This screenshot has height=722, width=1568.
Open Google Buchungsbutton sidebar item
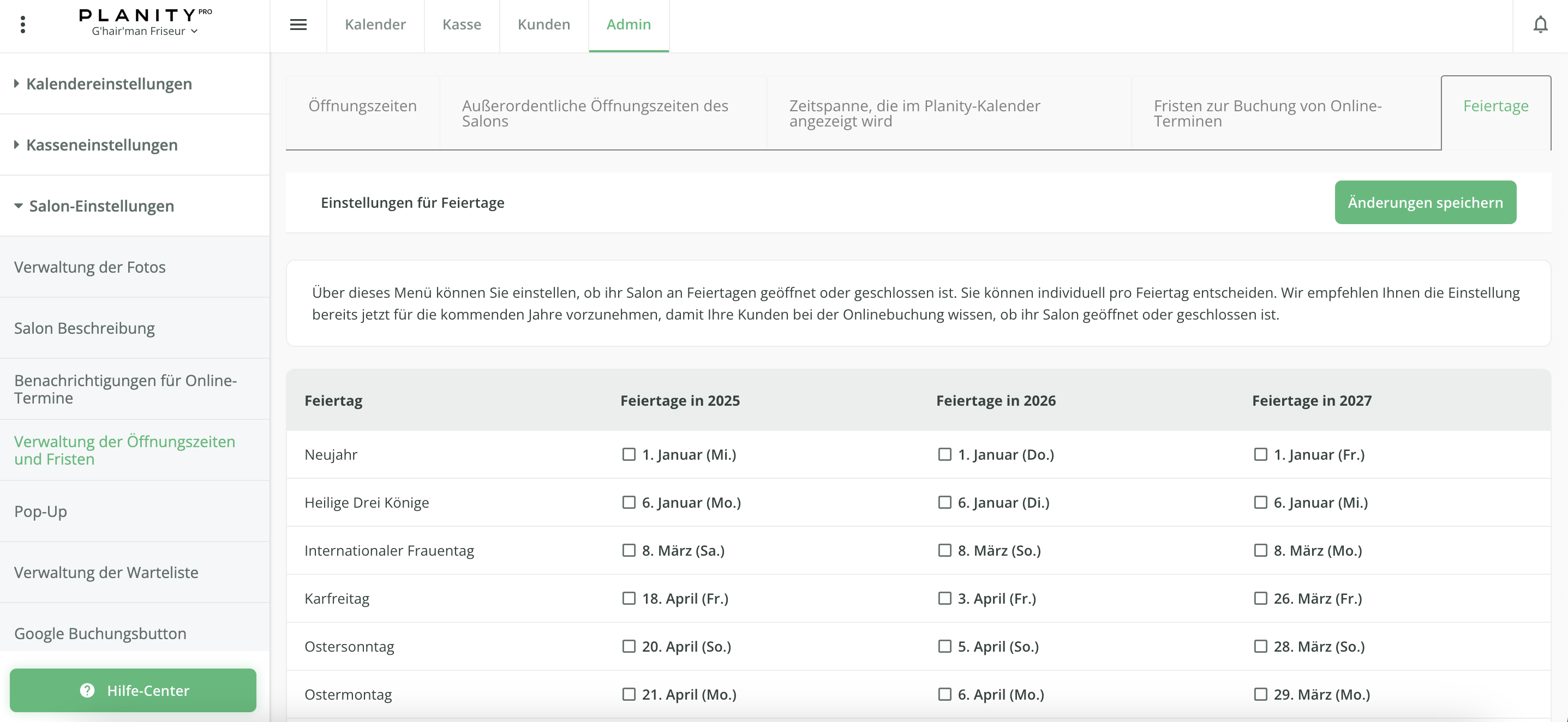(100, 633)
